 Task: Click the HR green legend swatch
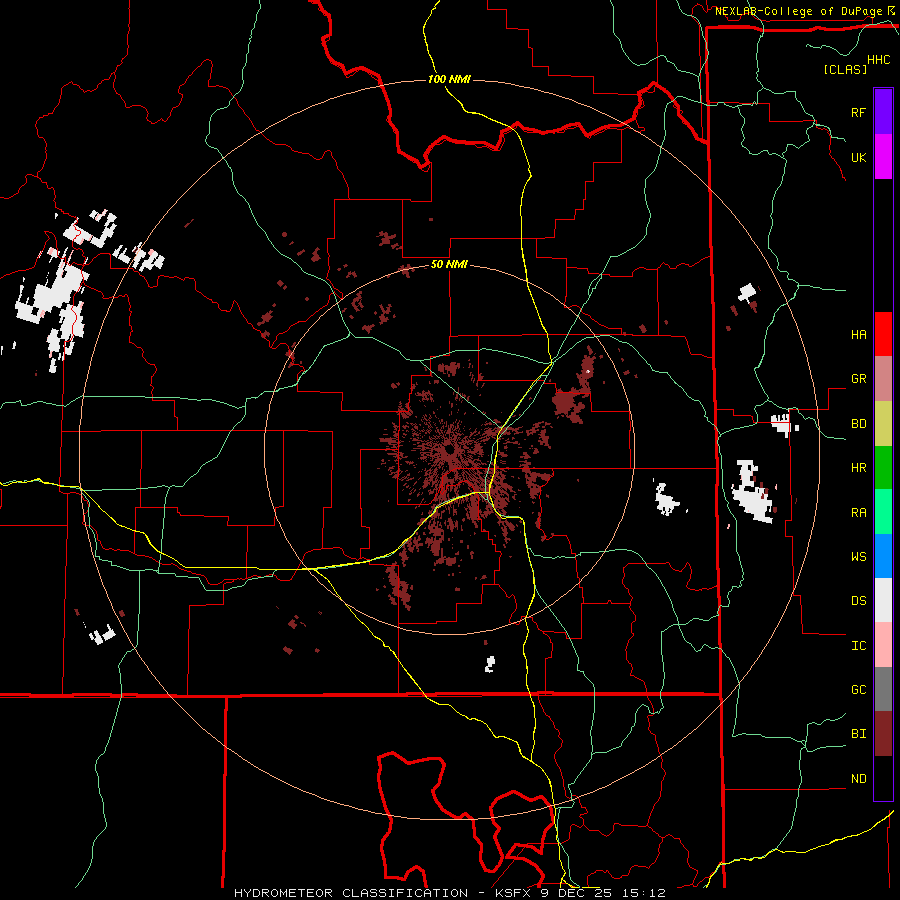pyautogui.click(x=883, y=468)
